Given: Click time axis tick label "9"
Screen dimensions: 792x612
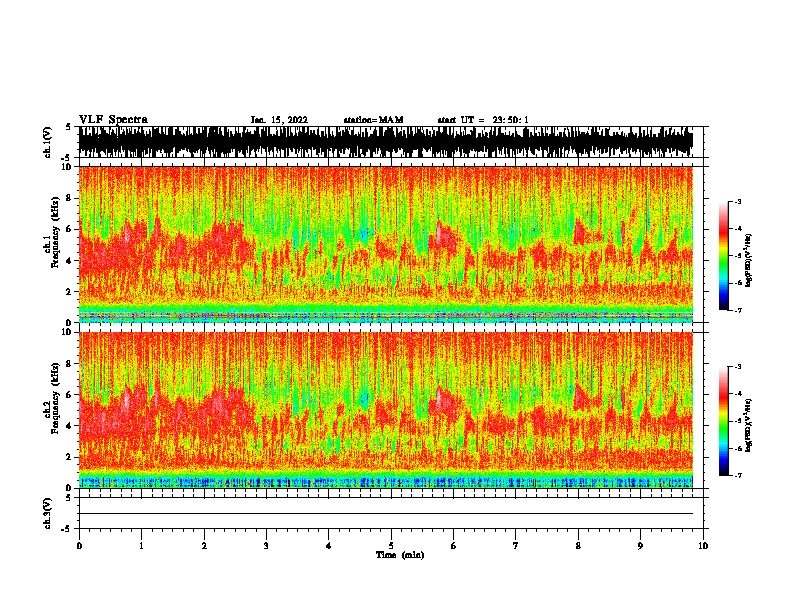Looking at the screenshot, I should (640, 546).
